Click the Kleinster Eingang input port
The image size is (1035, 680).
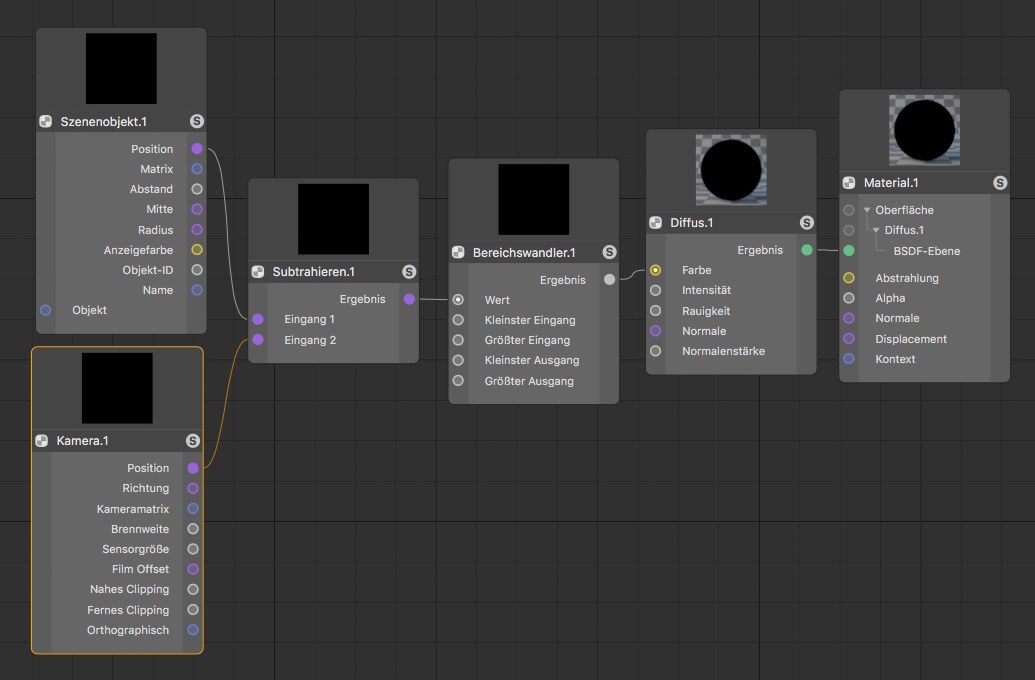click(x=458, y=320)
